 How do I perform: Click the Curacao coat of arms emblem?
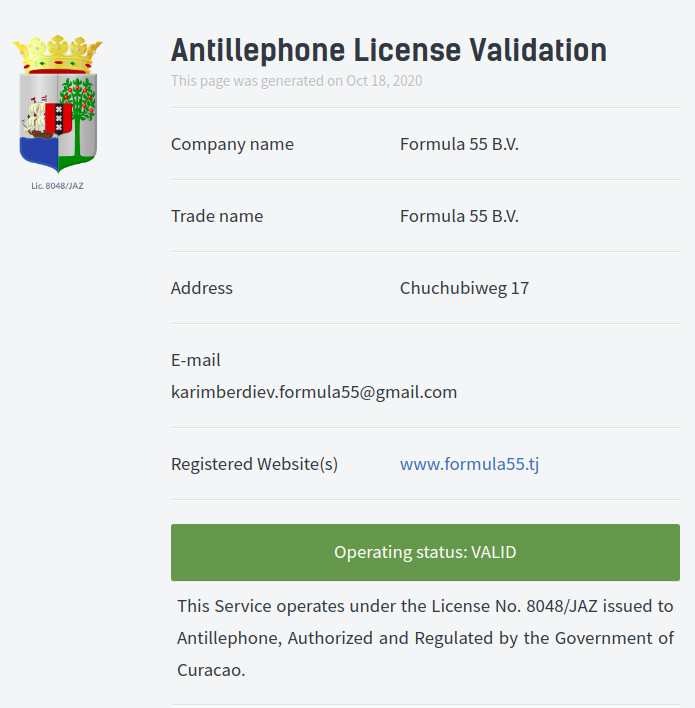pos(58,104)
